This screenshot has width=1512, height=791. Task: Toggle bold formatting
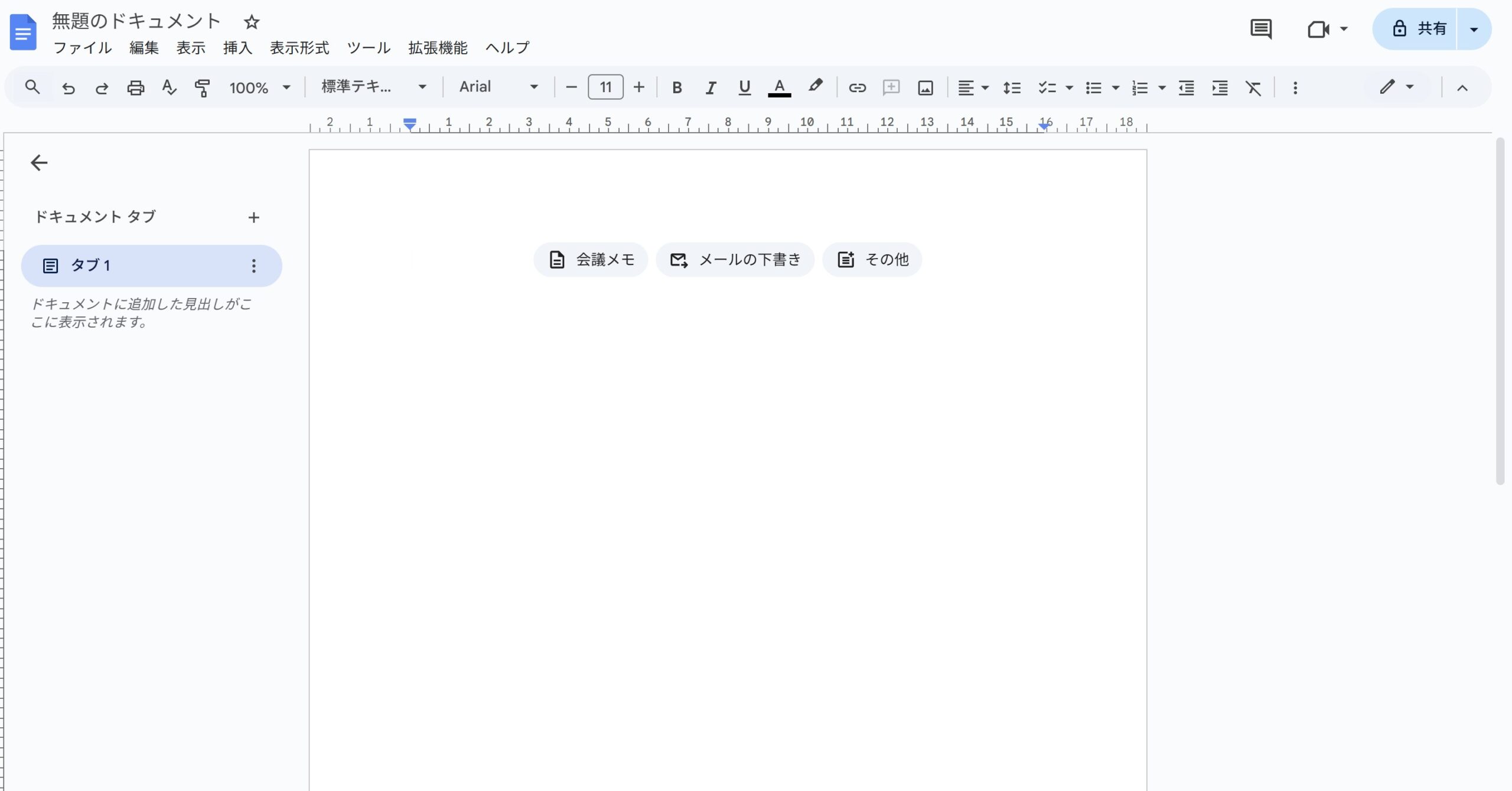[677, 88]
